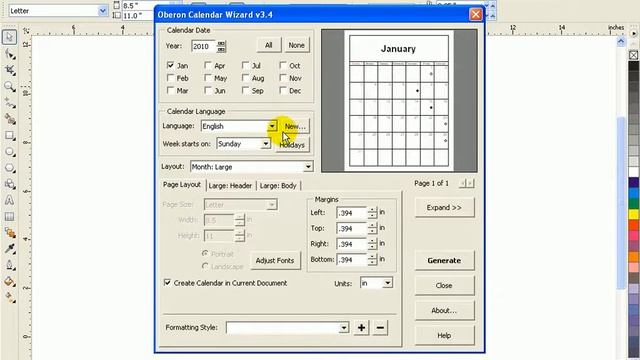Adjust the Year spinner arrows

coord(221,46)
